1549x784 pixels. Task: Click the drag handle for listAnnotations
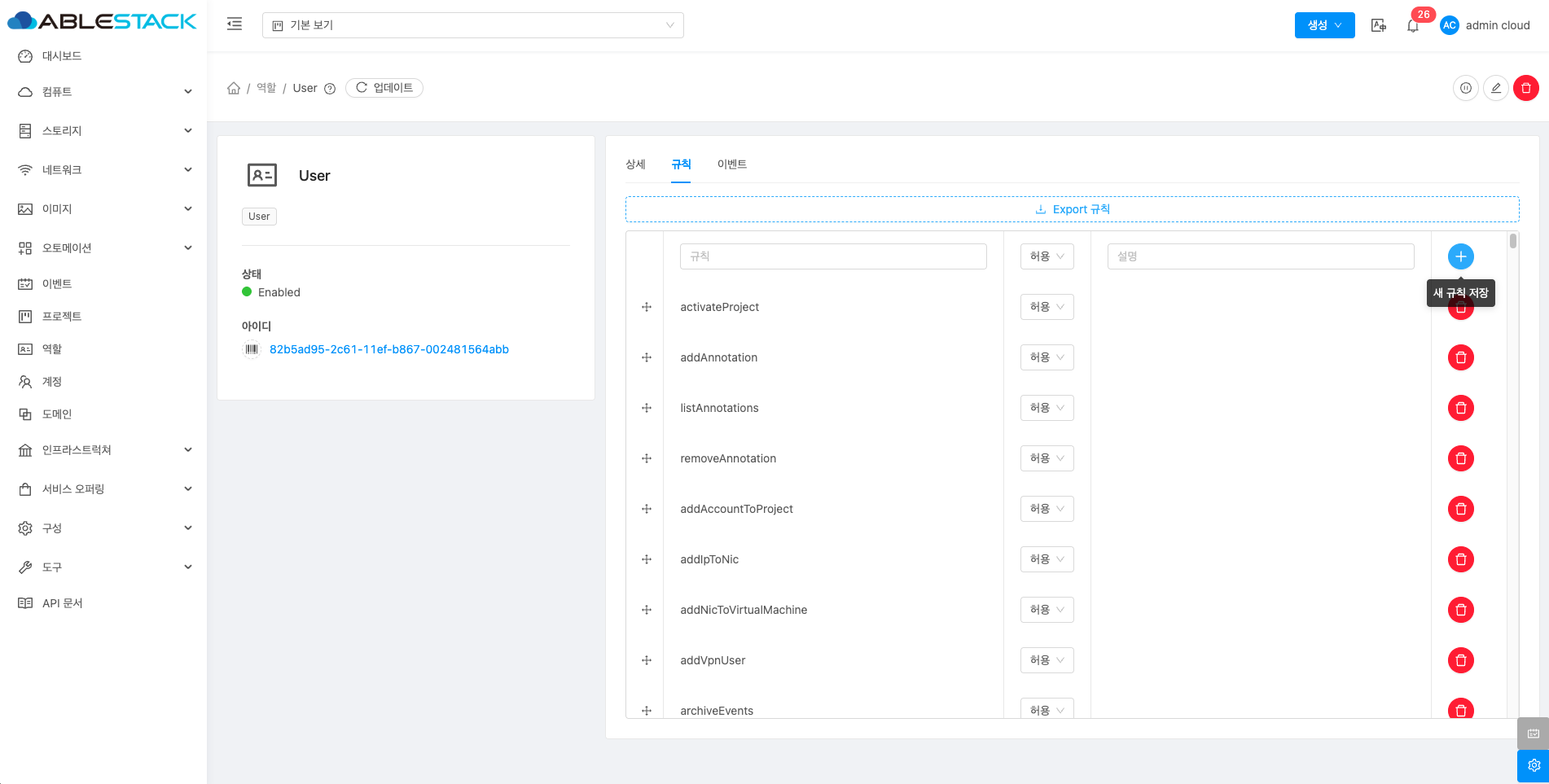pos(647,408)
